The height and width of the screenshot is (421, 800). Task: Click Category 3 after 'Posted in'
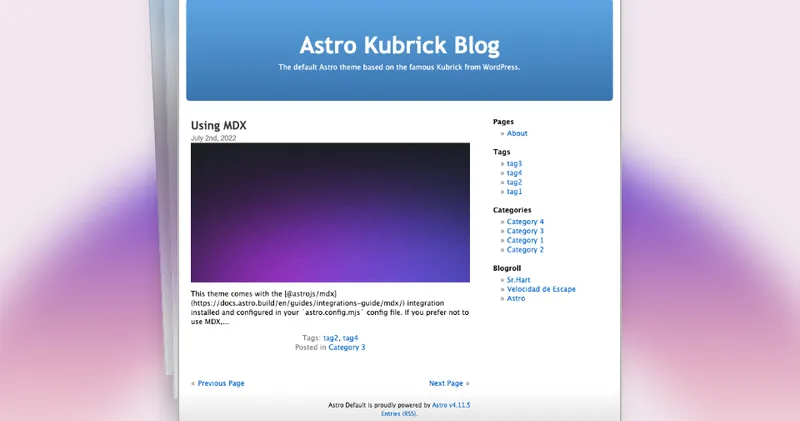(x=346, y=347)
